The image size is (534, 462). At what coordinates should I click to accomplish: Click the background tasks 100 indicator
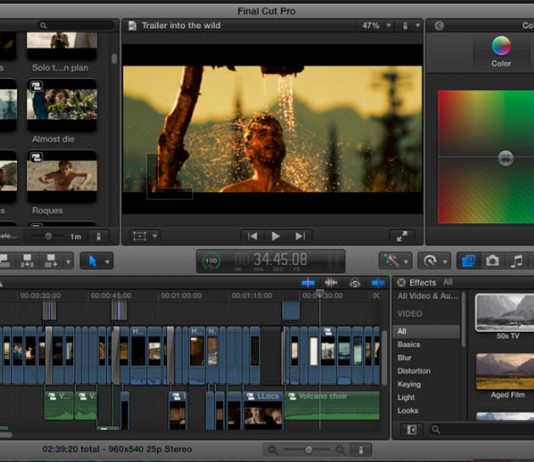point(211,261)
